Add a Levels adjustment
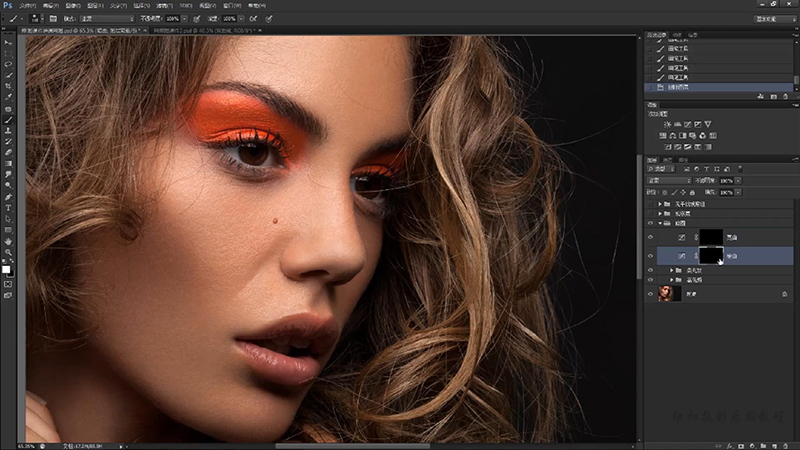This screenshot has height=450, width=800. click(678, 124)
